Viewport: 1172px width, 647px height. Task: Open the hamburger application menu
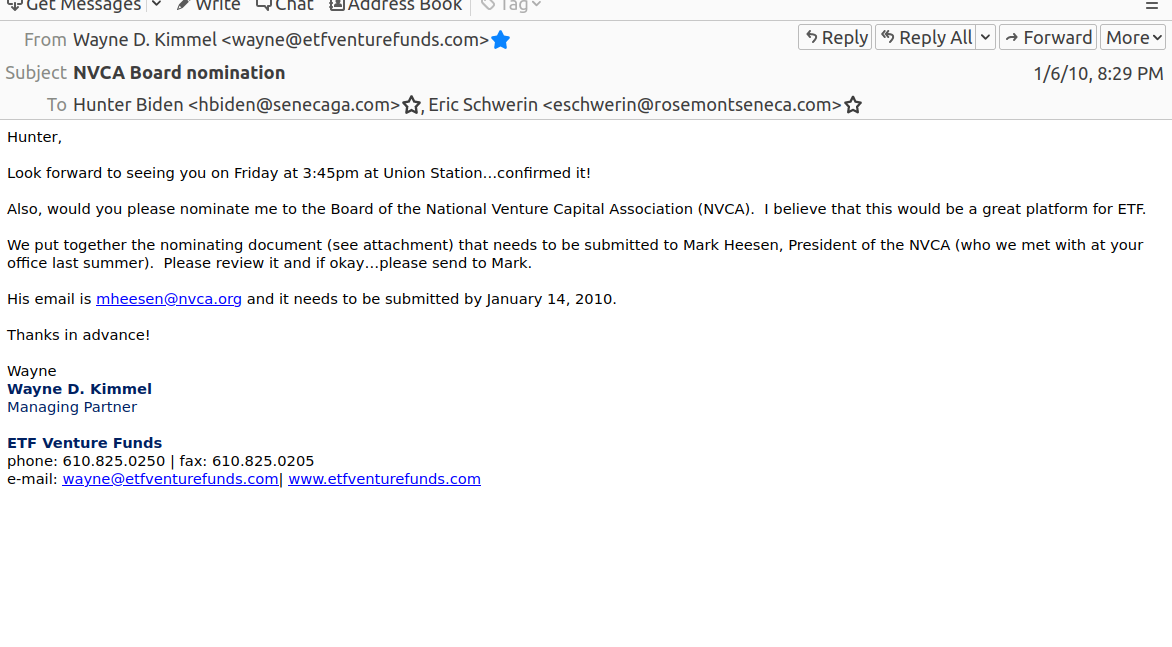coord(1152,4)
